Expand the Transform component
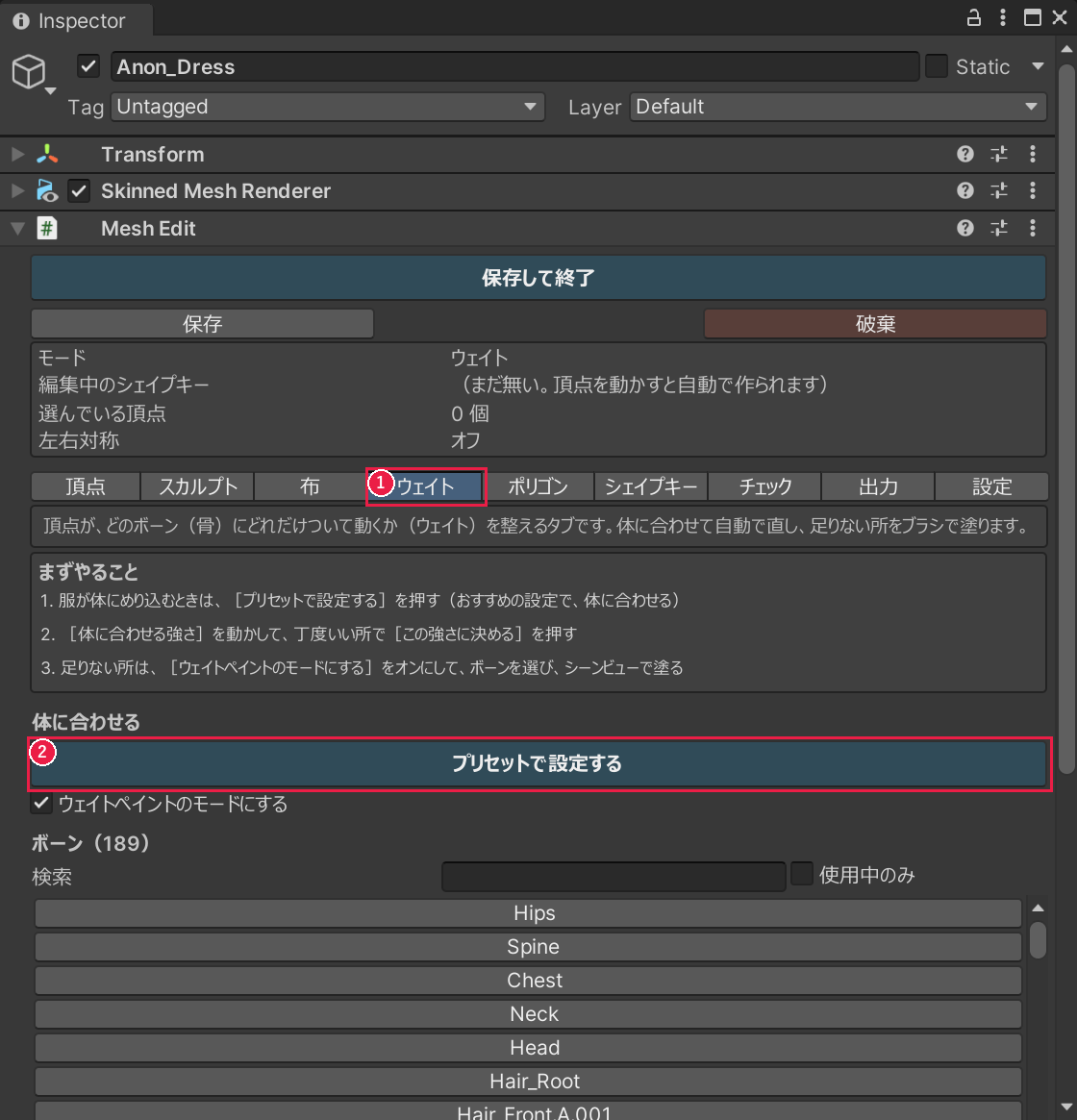Viewport: 1077px width, 1120px height. click(18, 154)
